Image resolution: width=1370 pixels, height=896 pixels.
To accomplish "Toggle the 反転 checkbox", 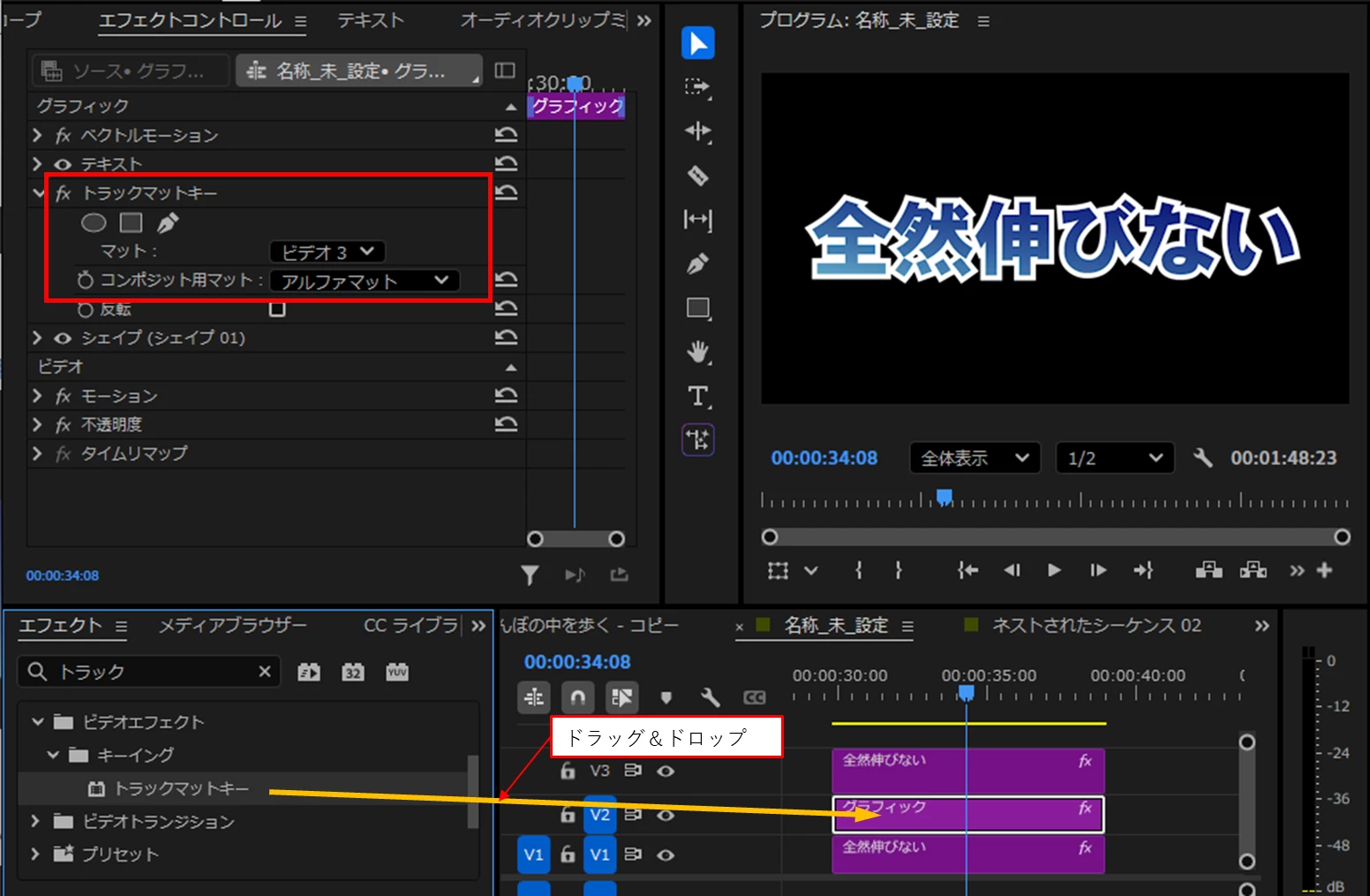I will [x=277, y=309].
